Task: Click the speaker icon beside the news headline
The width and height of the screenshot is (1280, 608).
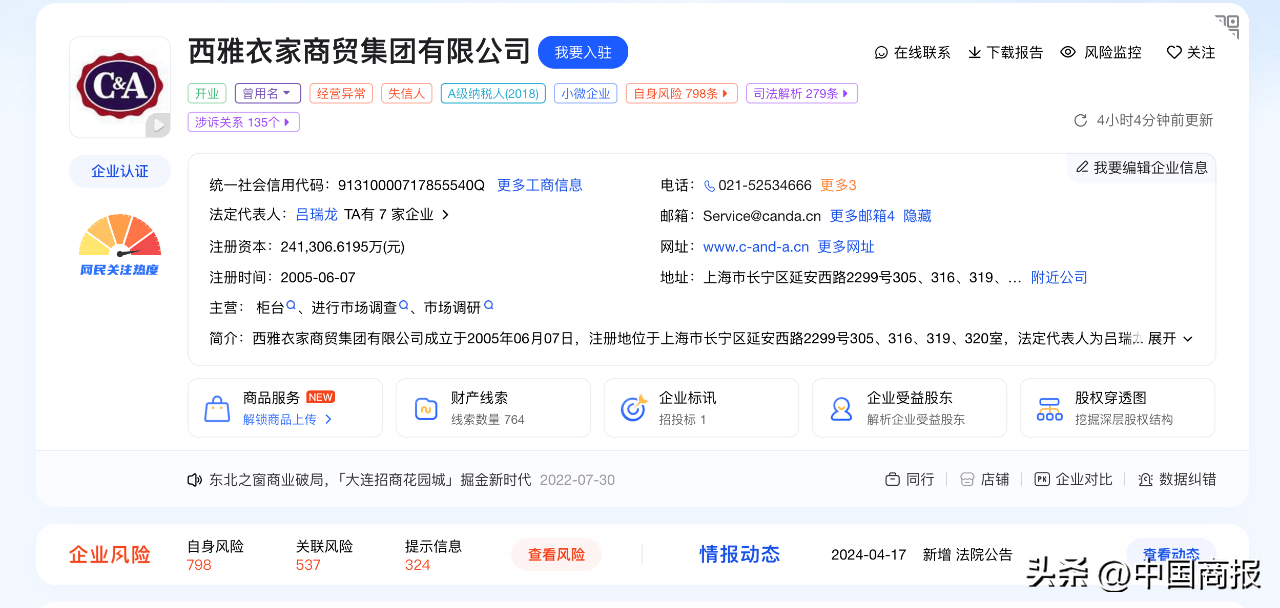Action: point(195,480)
